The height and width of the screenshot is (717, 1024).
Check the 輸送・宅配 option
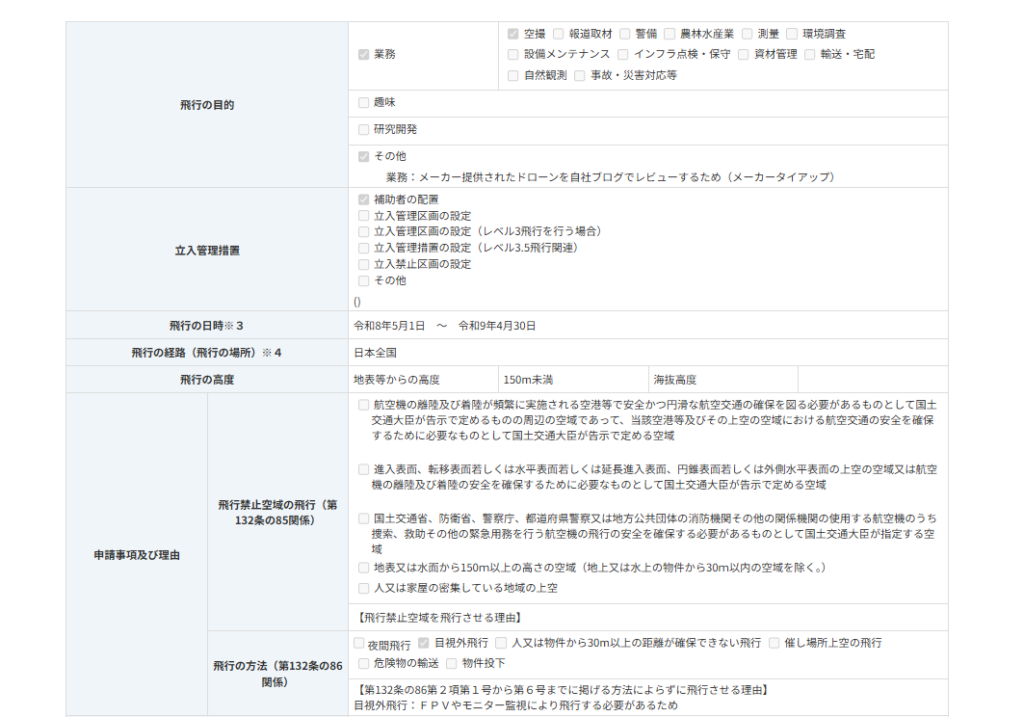coord(810,54)
